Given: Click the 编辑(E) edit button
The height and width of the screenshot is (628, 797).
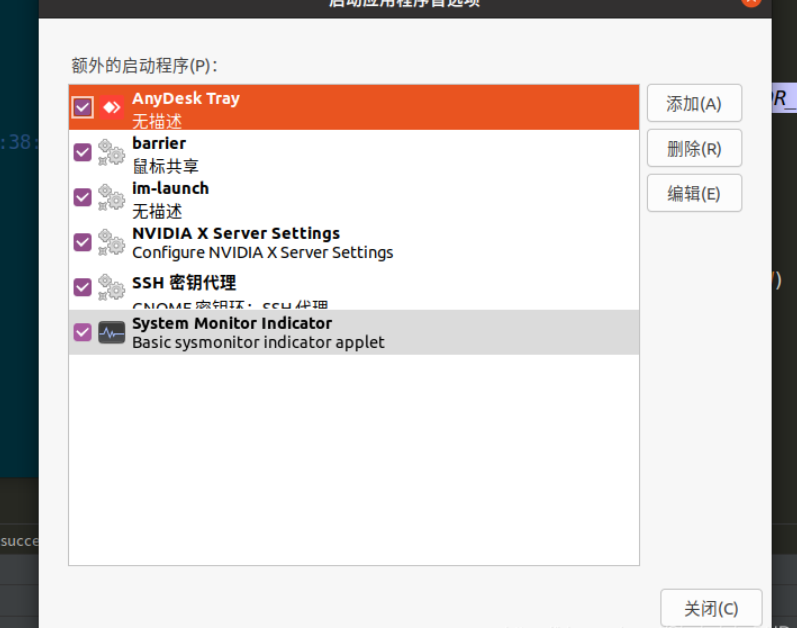Looking at the screenshot, I should (x=694, y=193).
